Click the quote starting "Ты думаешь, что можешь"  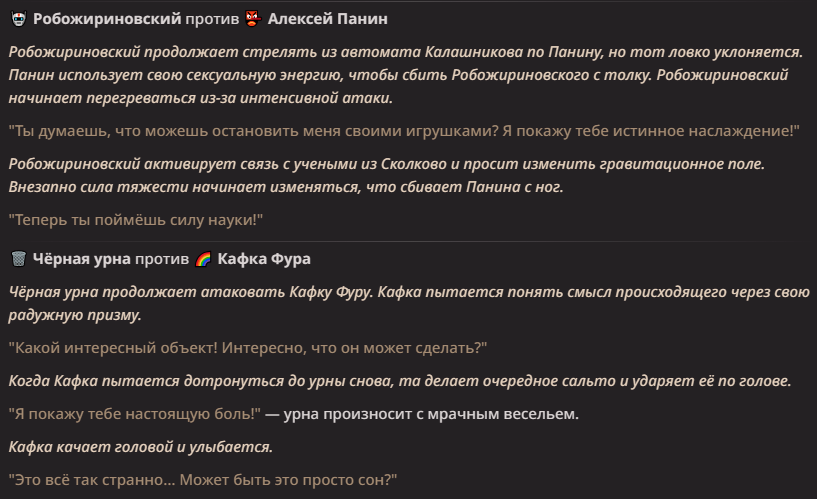[x=404, y=131]
